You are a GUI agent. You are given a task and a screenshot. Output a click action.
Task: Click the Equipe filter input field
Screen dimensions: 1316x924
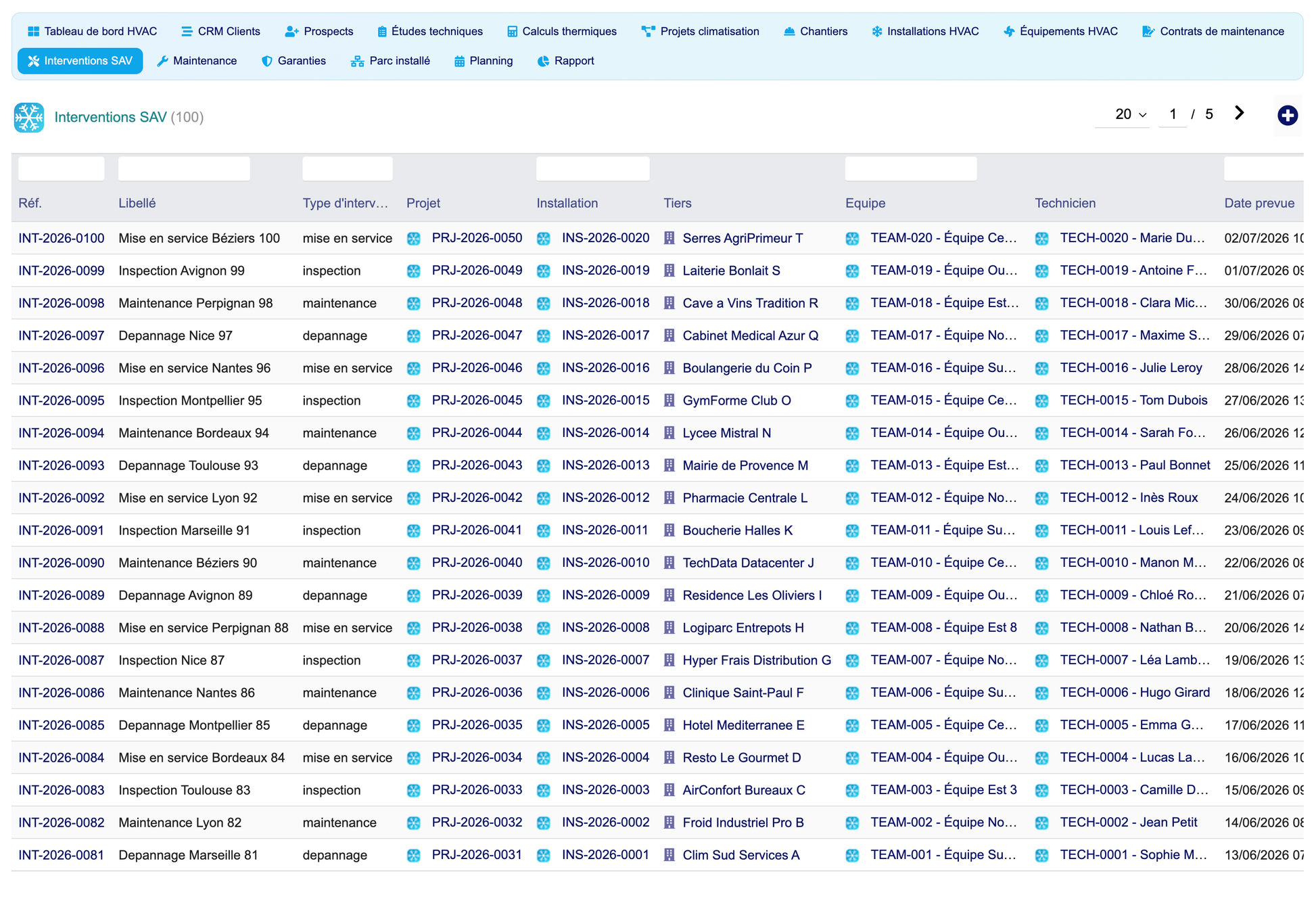(911, 168)
